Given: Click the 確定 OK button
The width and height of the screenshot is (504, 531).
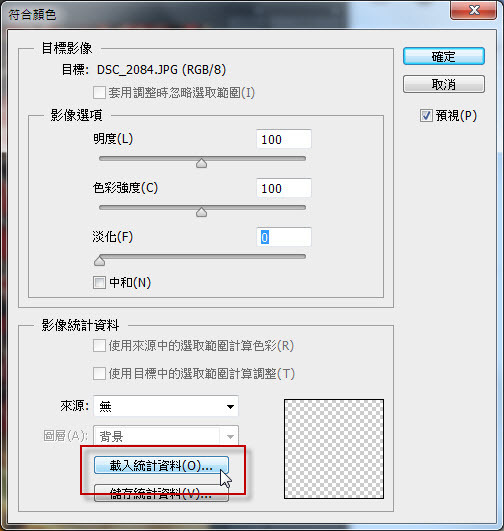Looking at the screenshot, I should coord(444,56).
